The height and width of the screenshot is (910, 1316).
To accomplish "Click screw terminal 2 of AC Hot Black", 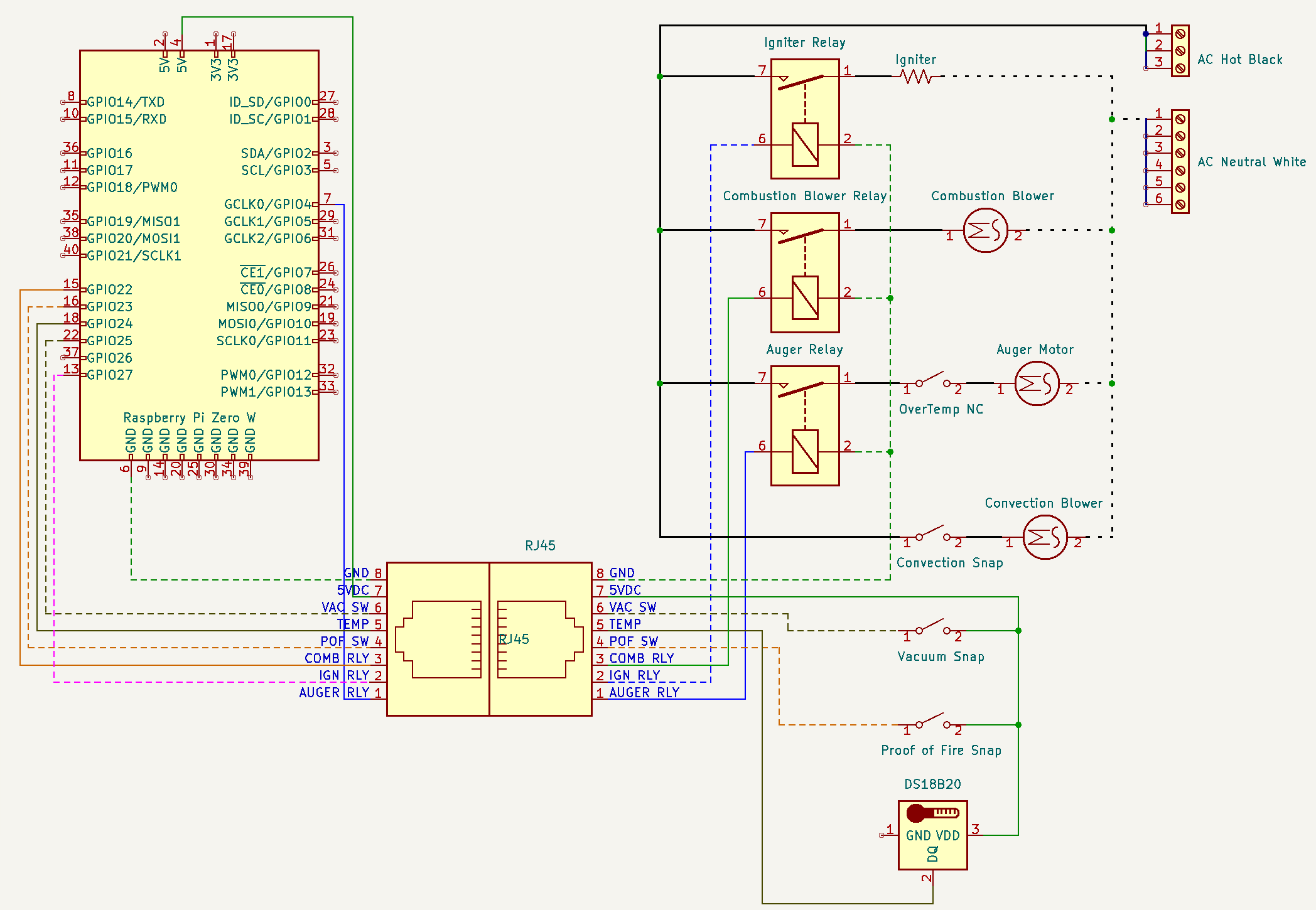I will 1180,51.
